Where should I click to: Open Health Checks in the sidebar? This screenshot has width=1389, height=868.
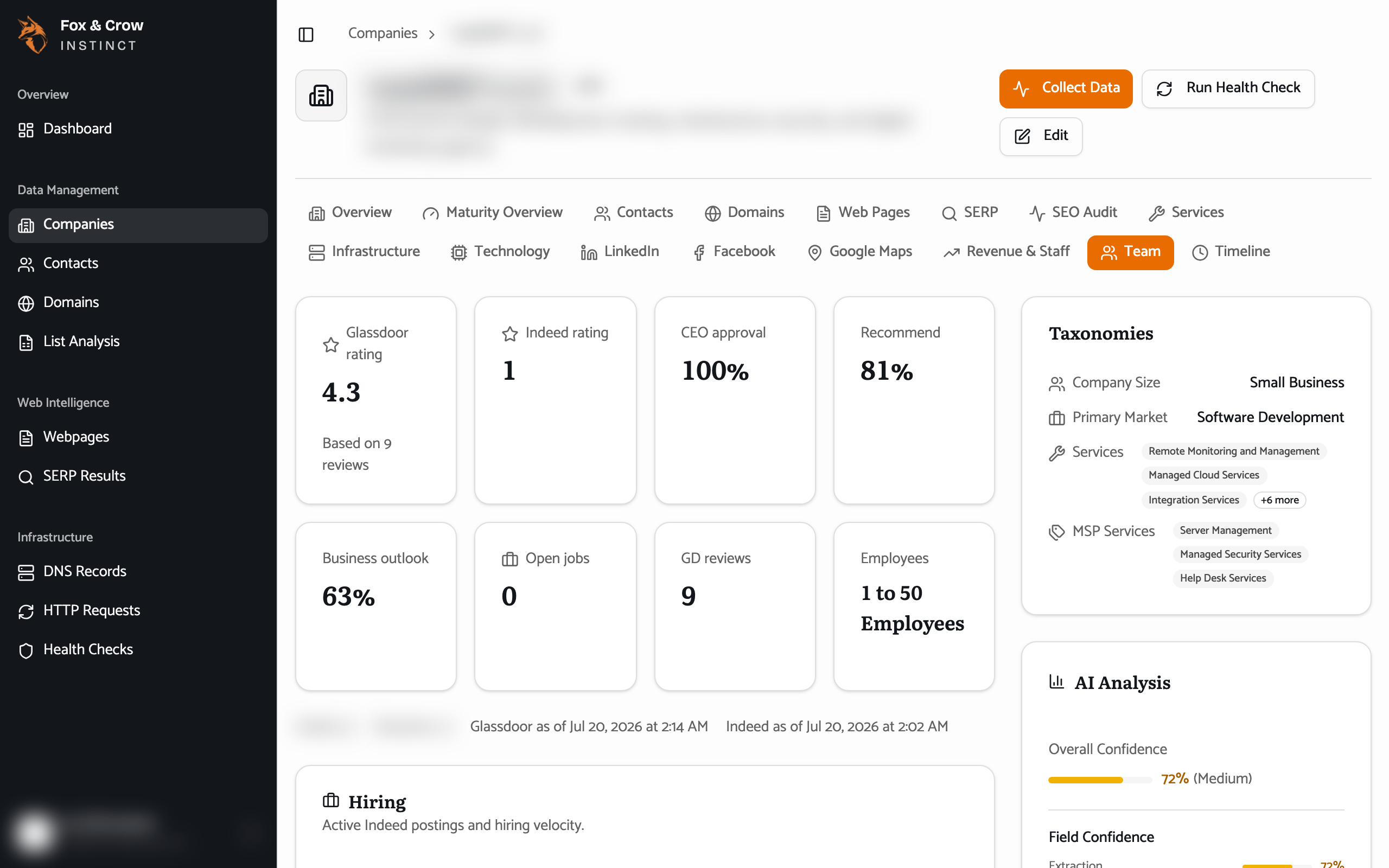click(x=138, y=649)
